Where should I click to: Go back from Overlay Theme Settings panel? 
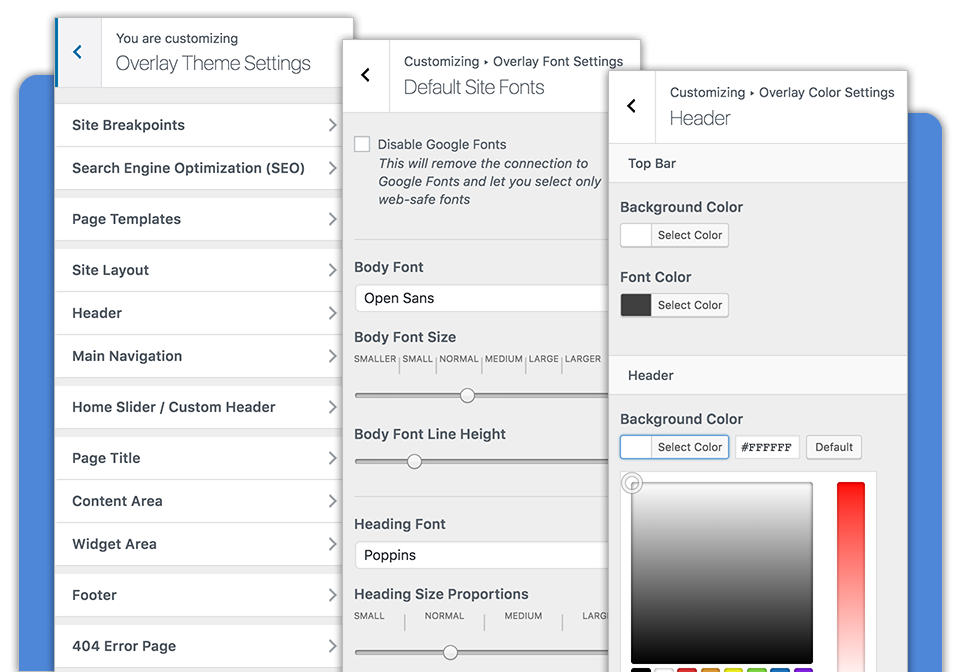pos(78,52)
